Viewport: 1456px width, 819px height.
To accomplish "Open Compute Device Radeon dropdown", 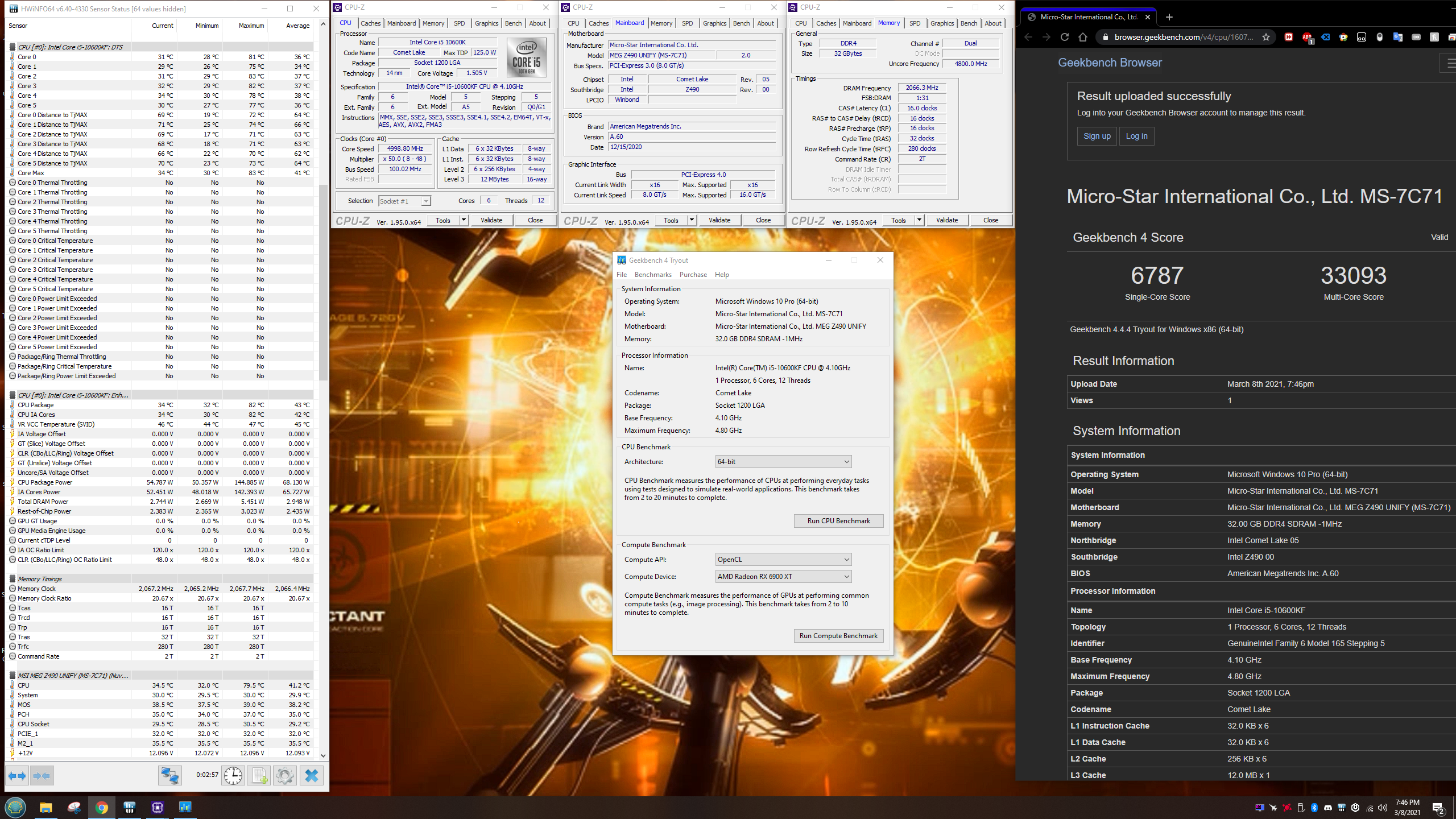I will [x=783, y=577].
